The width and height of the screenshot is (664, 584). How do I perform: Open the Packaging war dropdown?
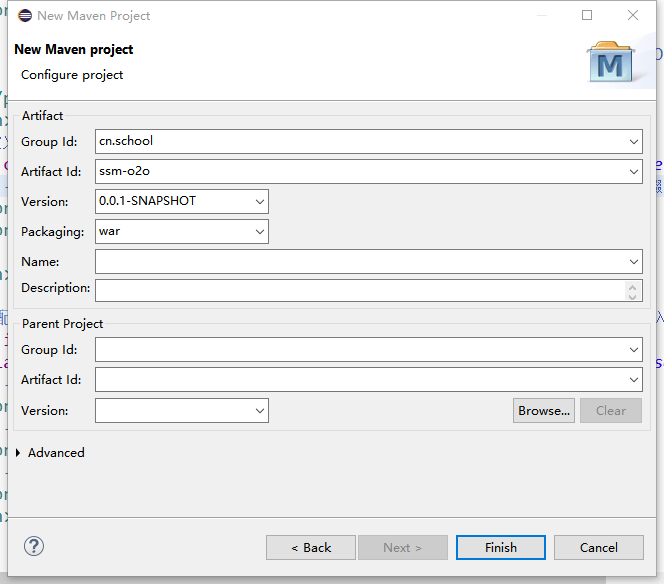tap(260, 232)
